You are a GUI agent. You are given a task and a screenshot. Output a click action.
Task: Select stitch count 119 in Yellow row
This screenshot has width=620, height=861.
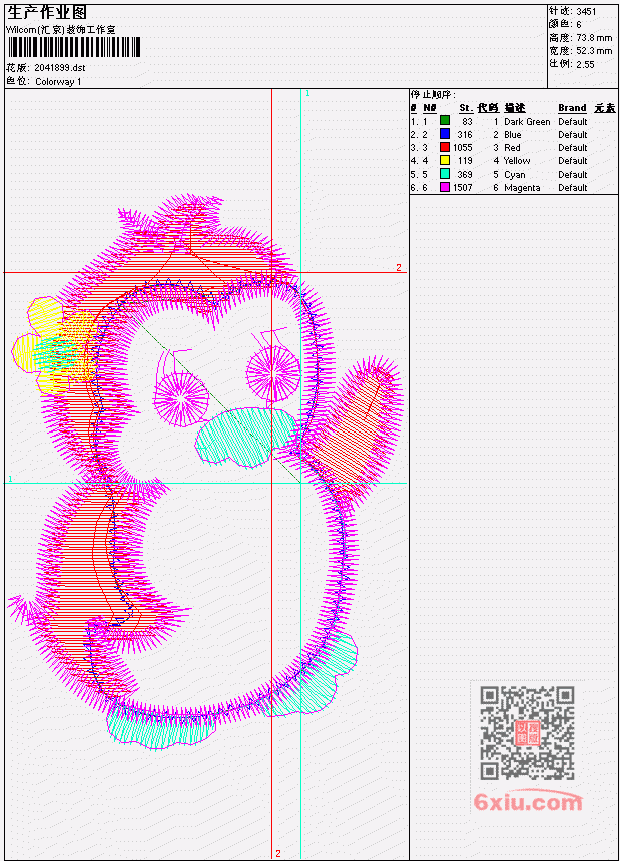click(x=465, y=161)
